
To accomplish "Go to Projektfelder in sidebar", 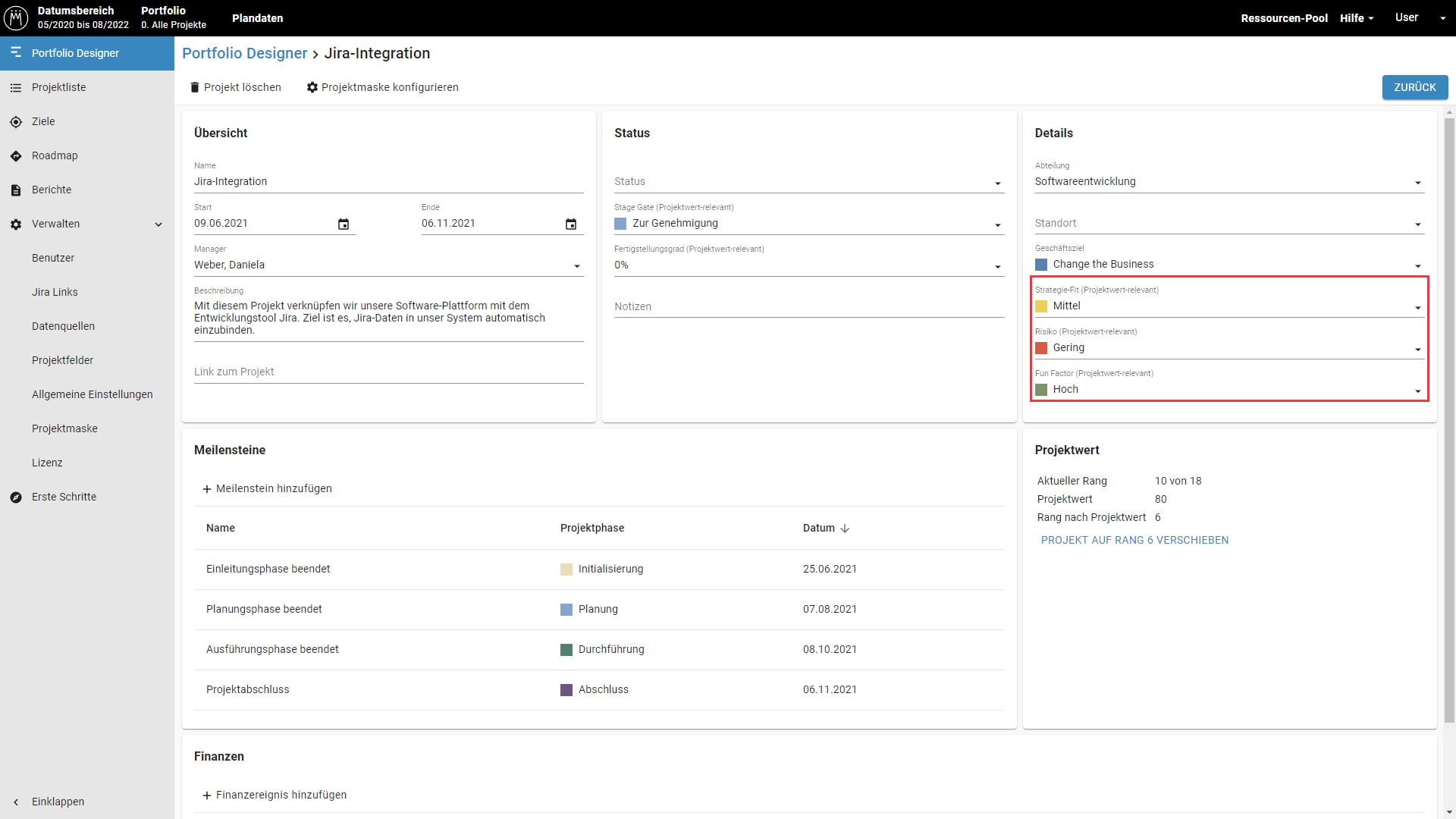I will point(62,360).
